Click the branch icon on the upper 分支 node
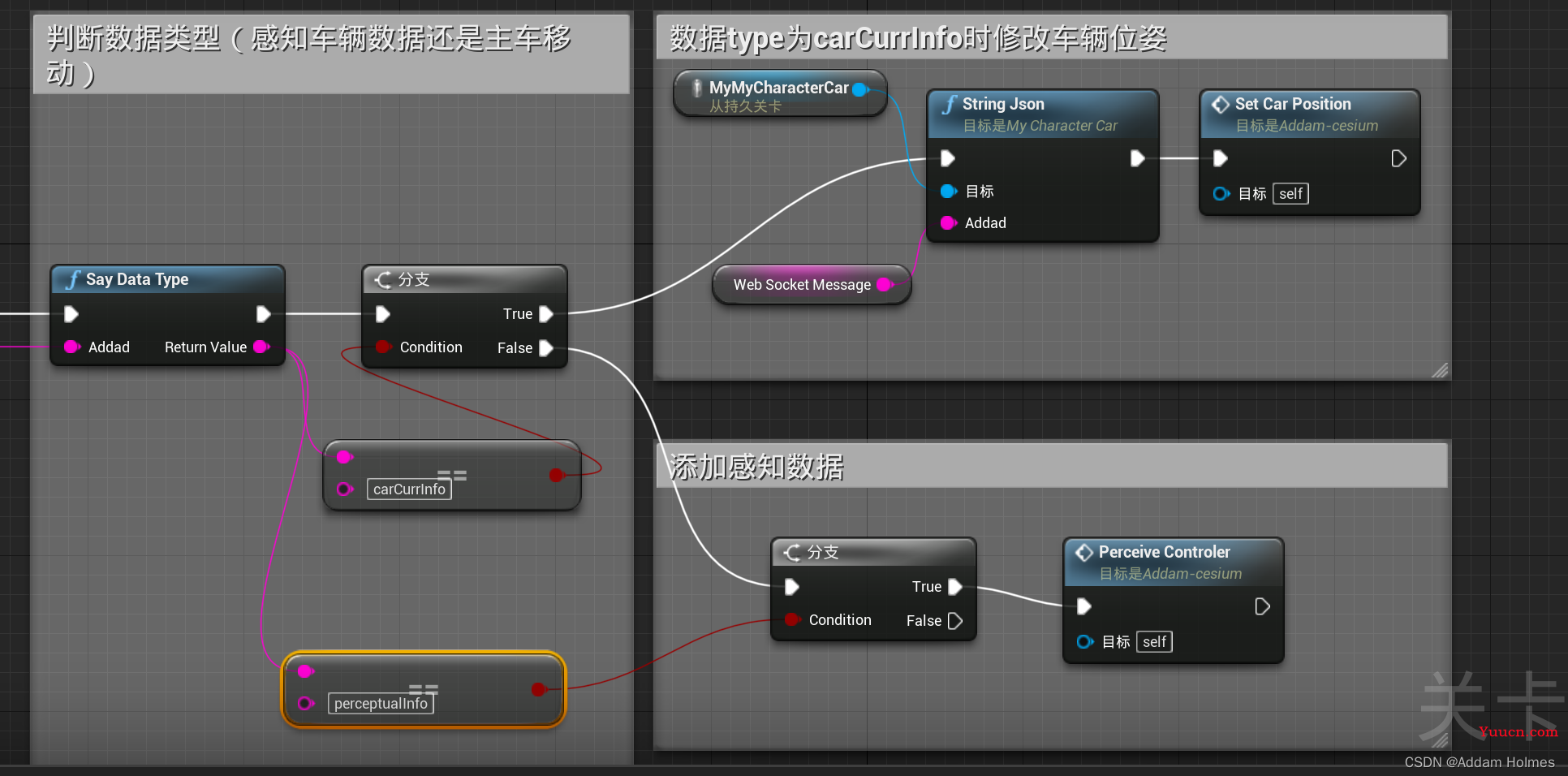The height and width of the screenshot is (776, 1568). click(x=383, y=279)
